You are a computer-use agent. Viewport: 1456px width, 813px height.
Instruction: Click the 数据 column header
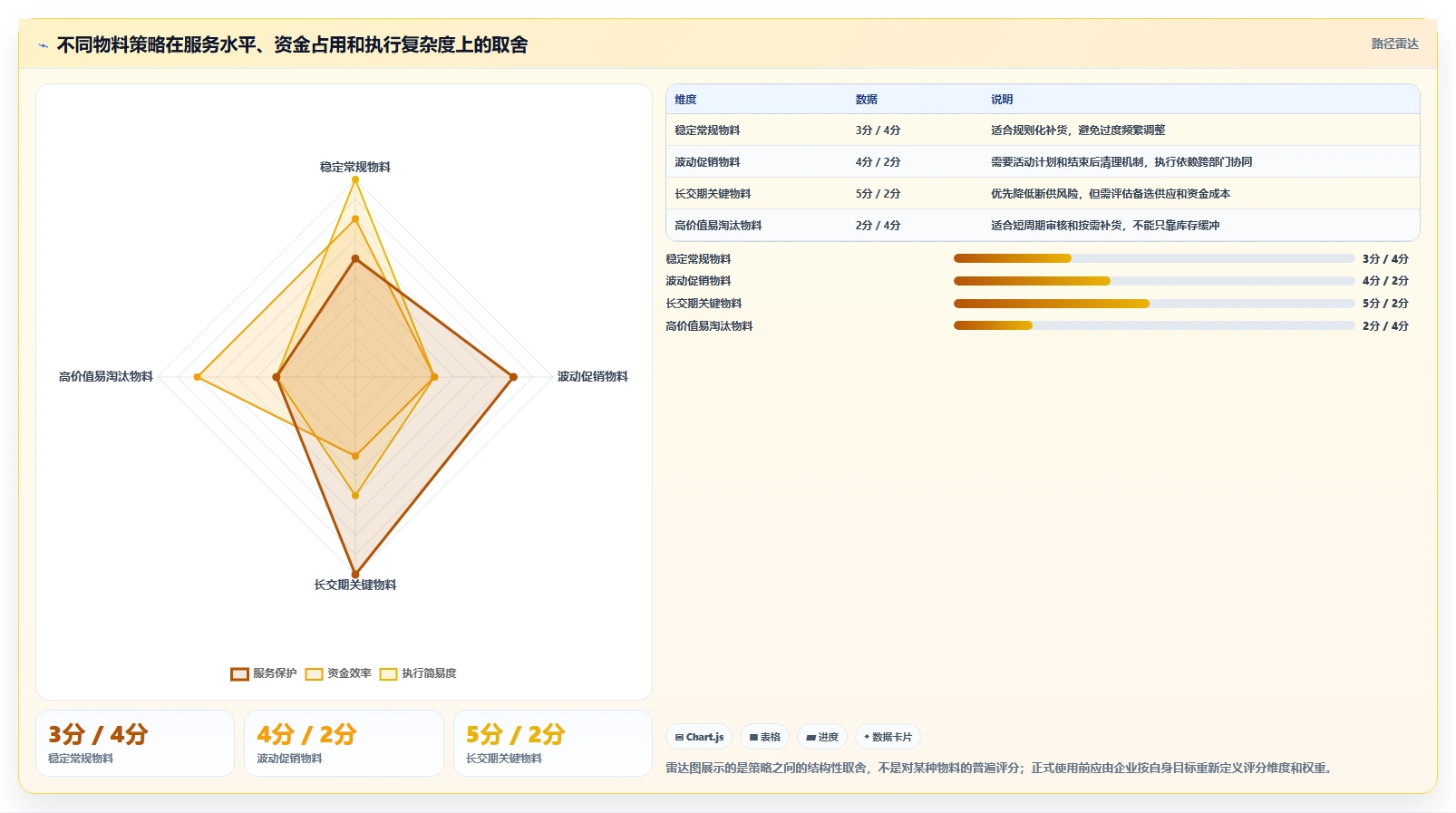(x=866, y=100)
